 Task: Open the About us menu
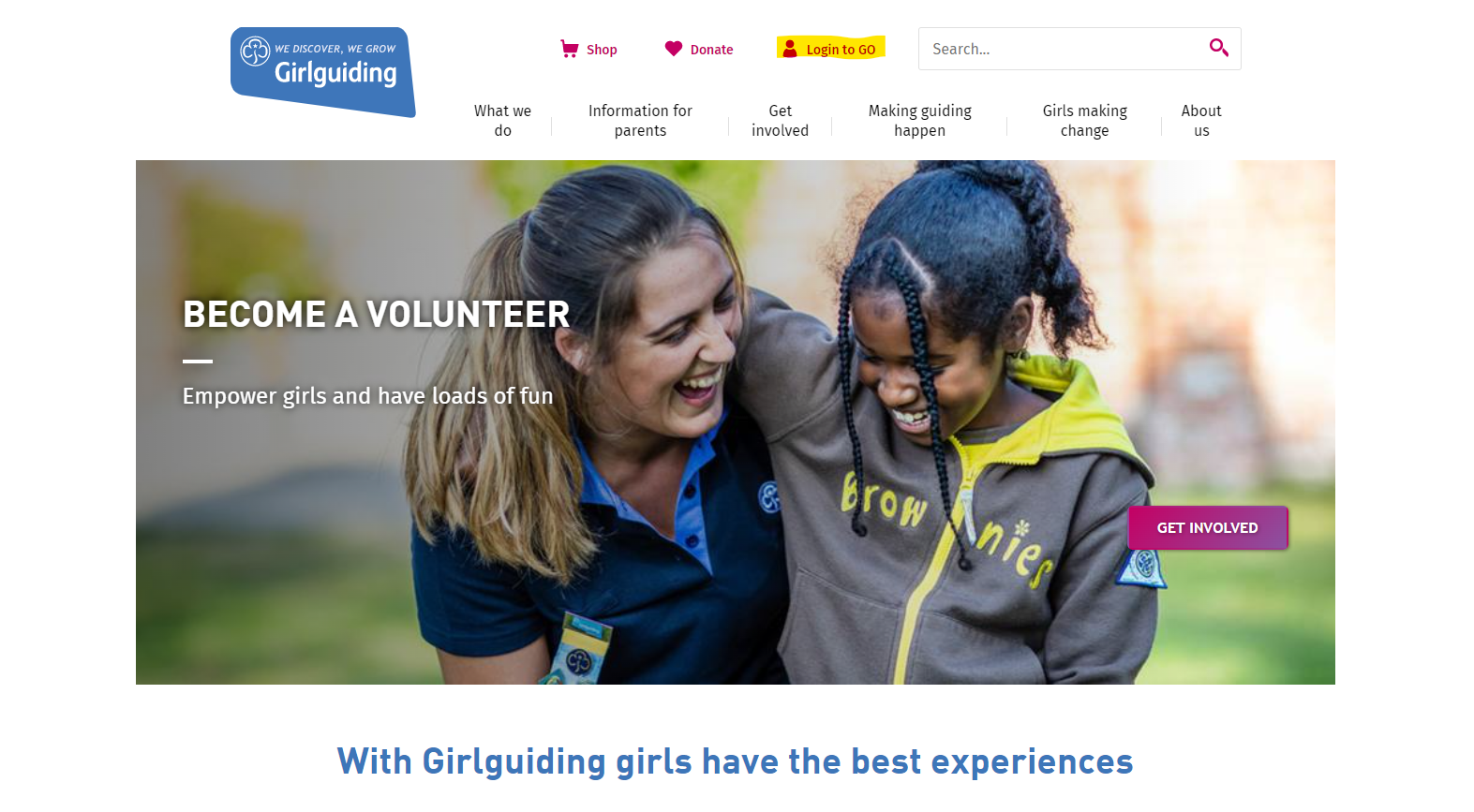tap(1201, 121)
